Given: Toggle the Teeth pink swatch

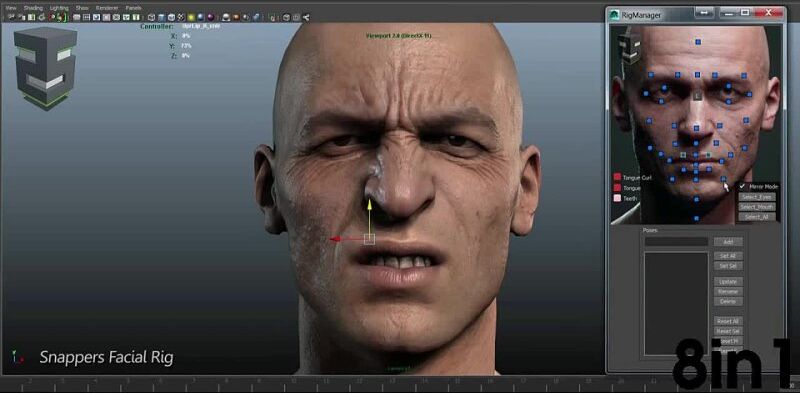Looking at the screenshot, I should (x=617, y=198).
